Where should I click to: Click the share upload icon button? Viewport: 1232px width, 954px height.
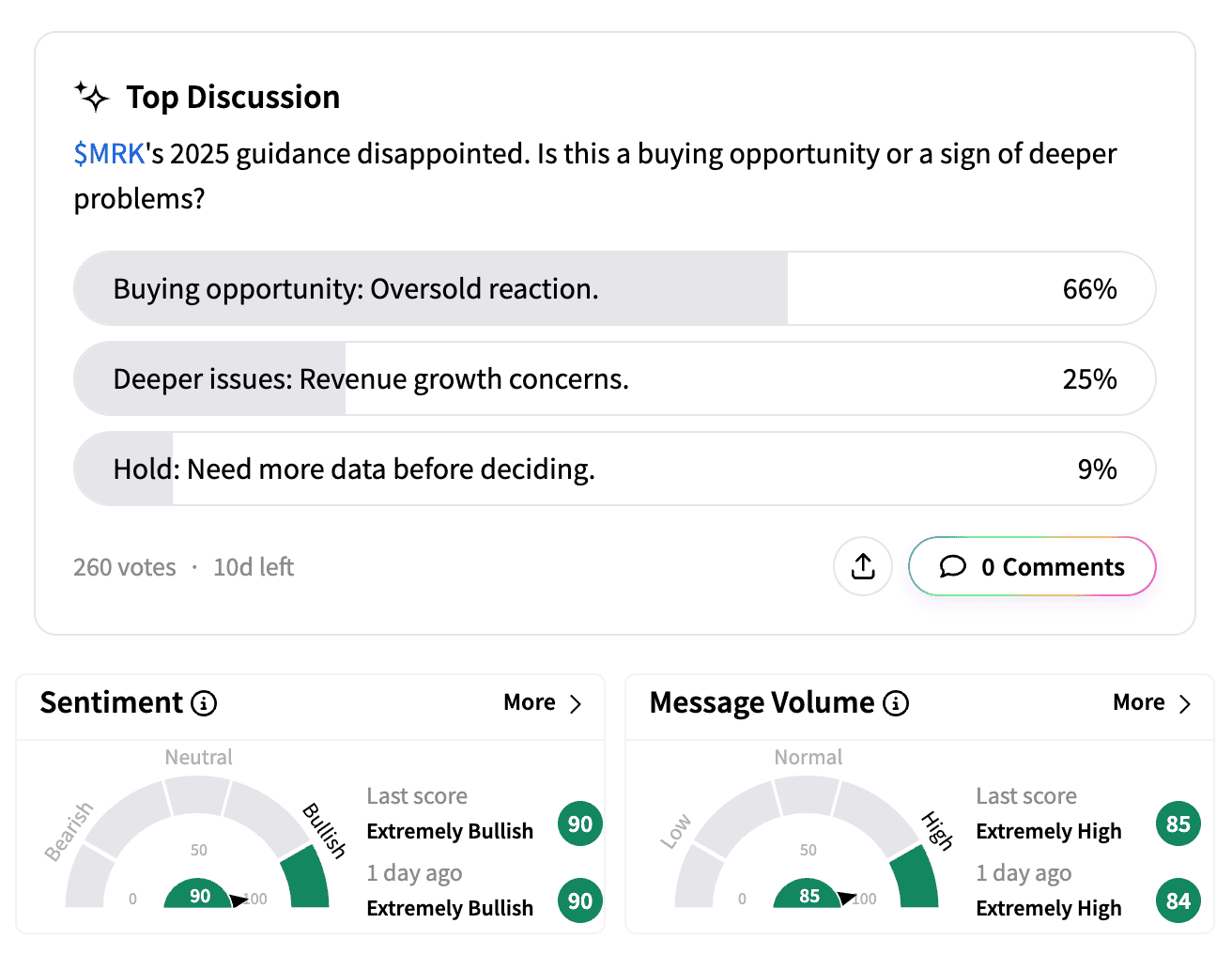[863, 566]
